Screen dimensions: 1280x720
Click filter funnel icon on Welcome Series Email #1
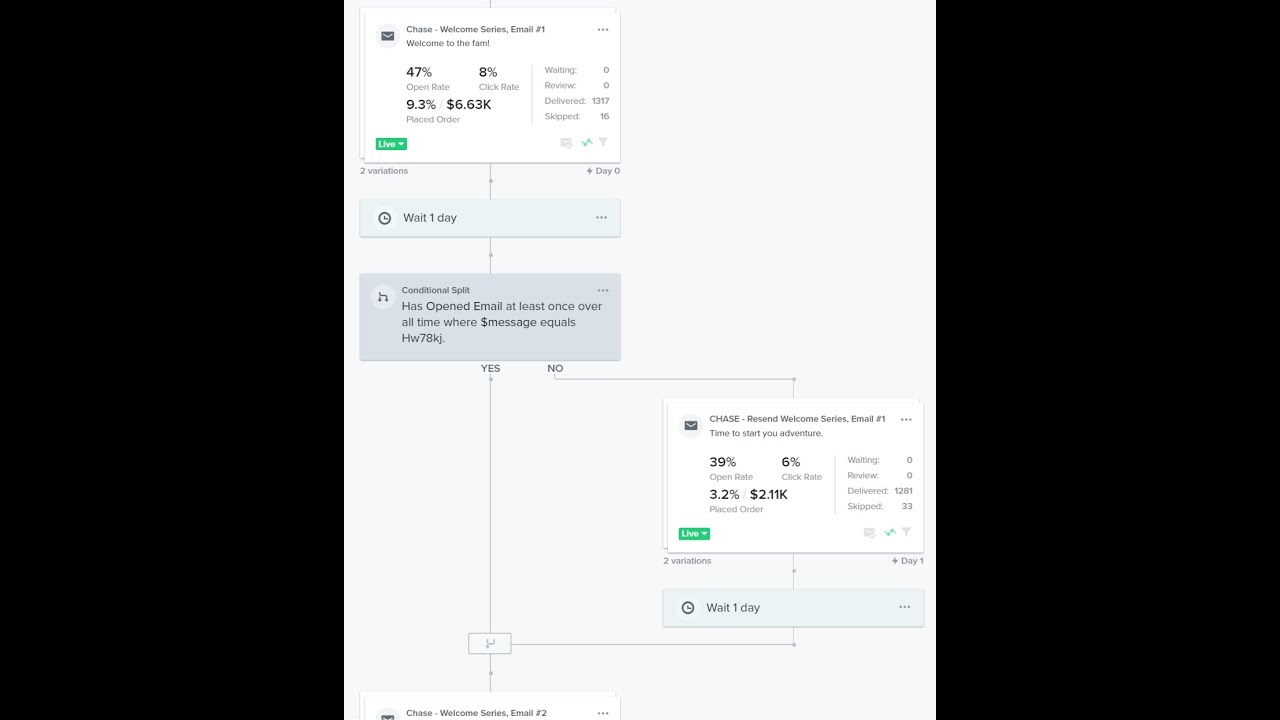click(603, 142)
